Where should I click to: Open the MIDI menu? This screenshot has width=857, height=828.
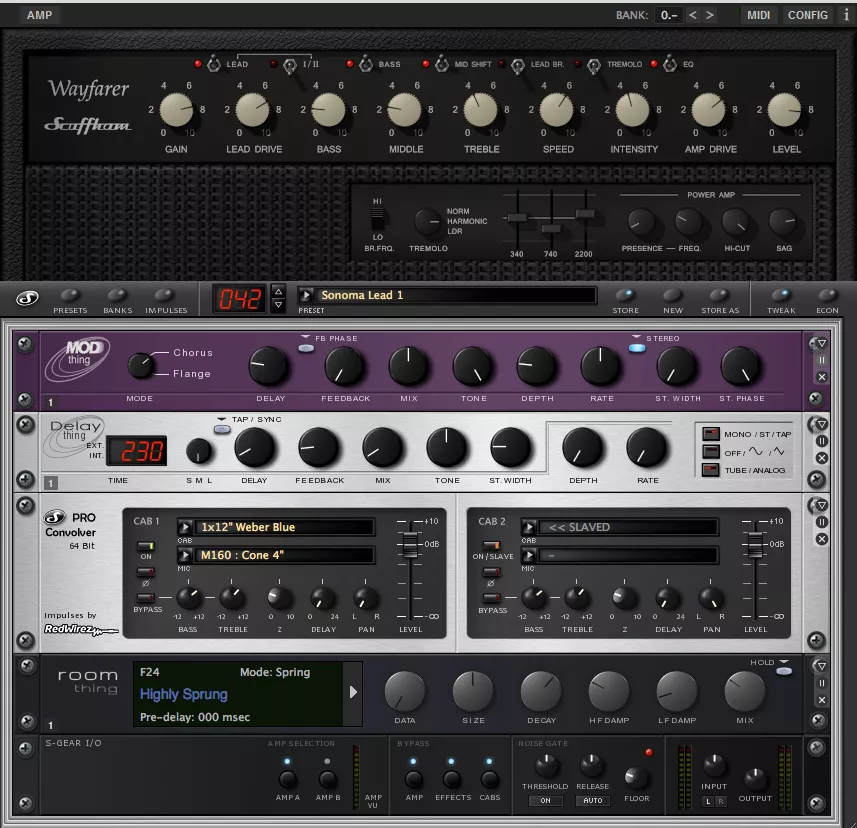[759, 15]
